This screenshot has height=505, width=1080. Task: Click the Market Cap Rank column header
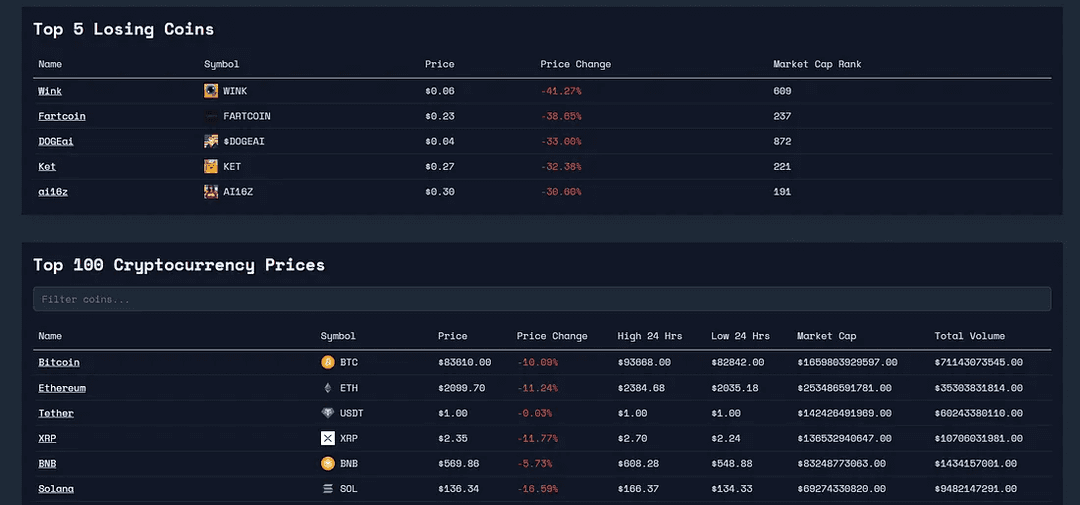(817, 64)
